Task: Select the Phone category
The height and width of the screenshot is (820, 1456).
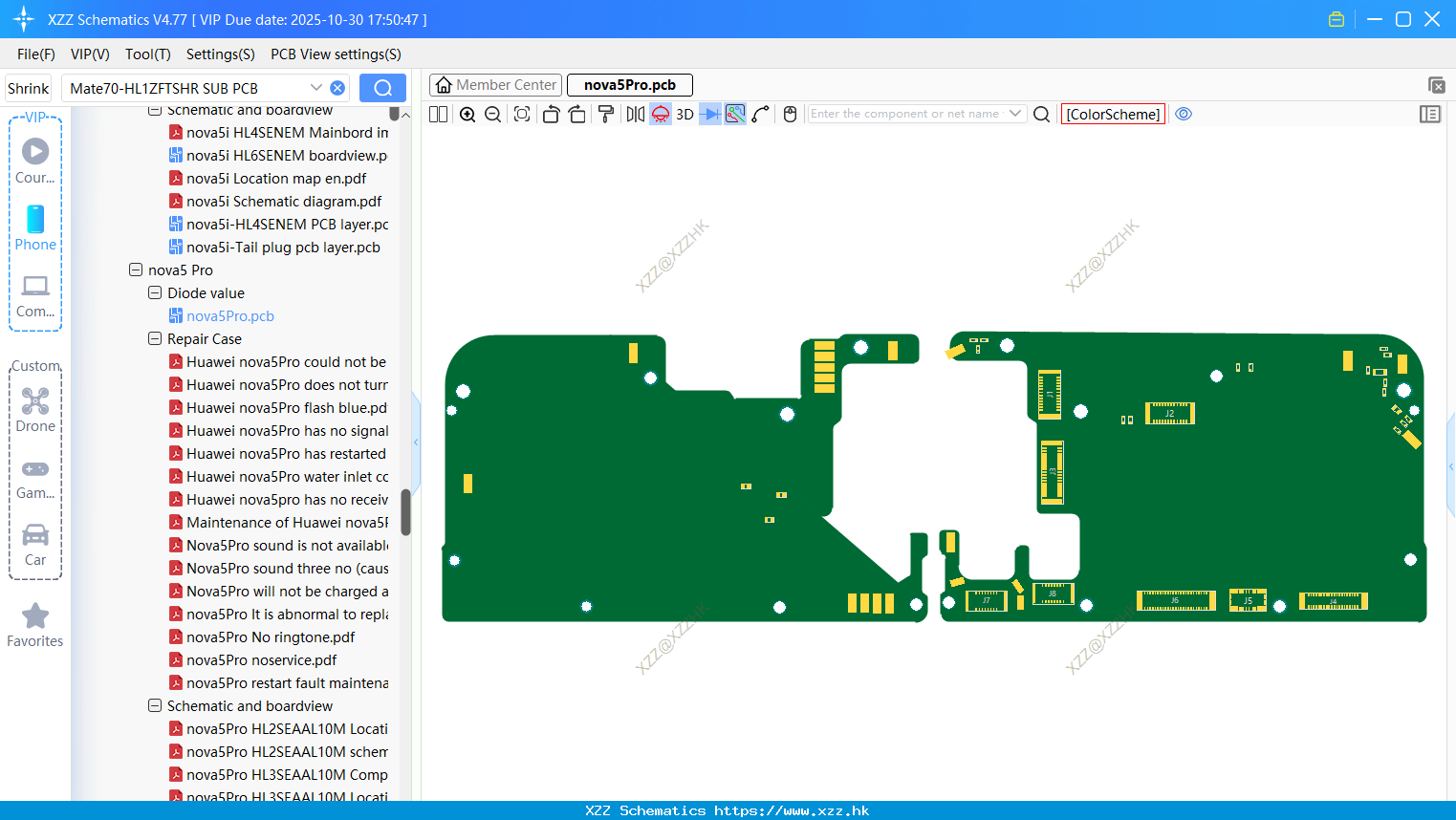Action: coord(35,227)
